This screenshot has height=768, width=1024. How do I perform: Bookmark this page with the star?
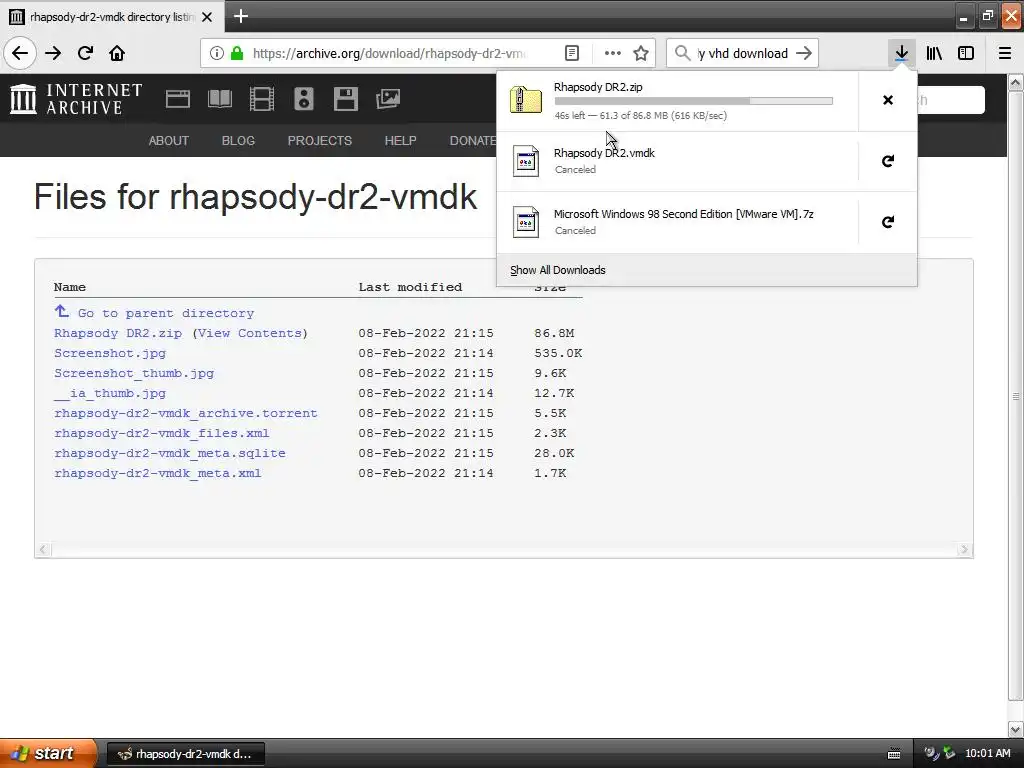coord(641,53)
